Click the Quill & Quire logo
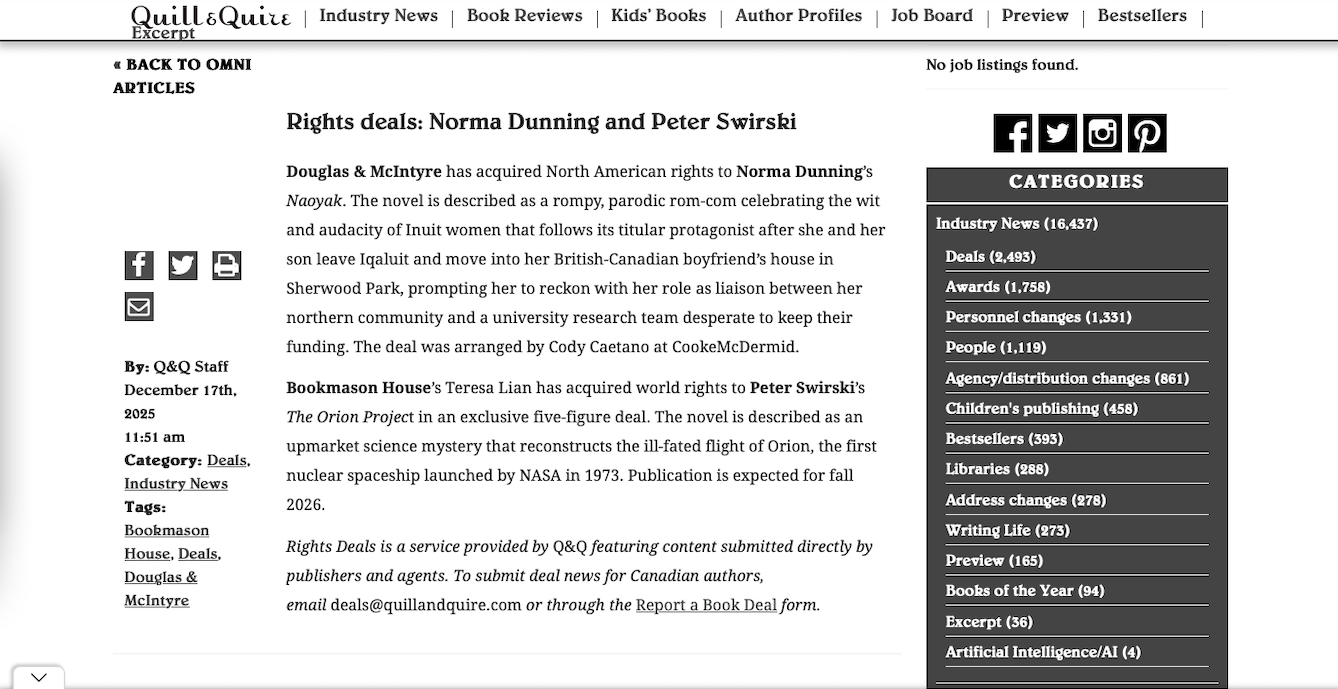 (210, 17)
